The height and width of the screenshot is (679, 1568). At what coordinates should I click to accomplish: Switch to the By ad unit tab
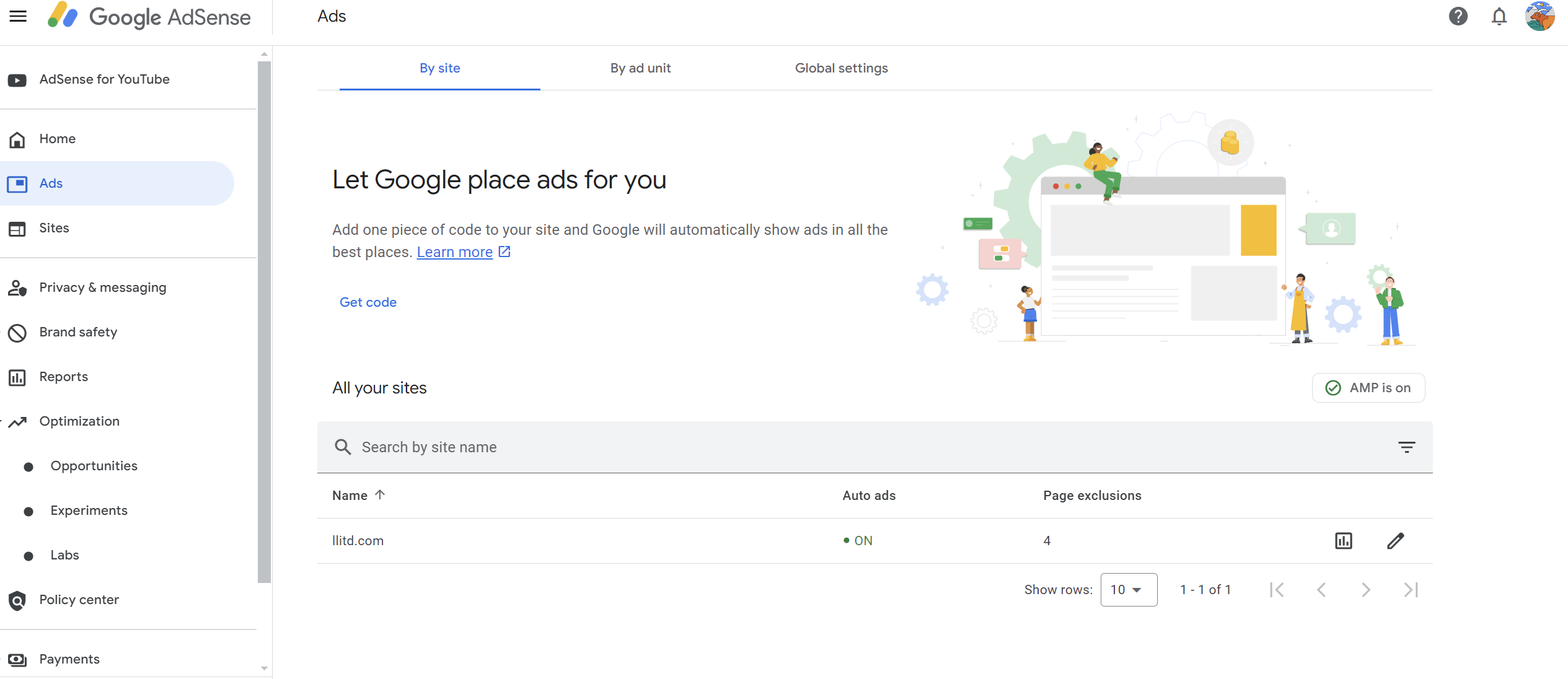pos(640,68)
